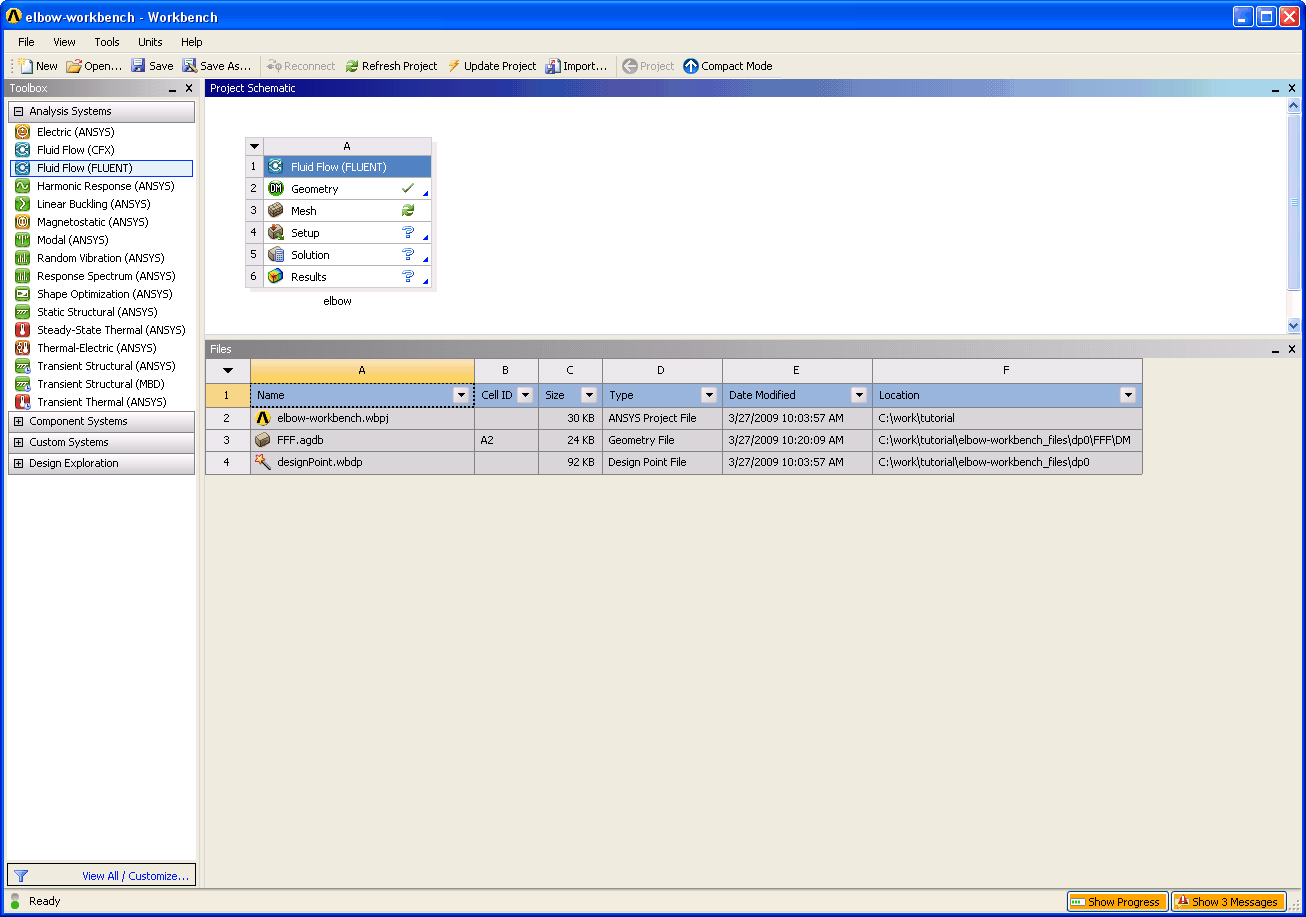
Task: Toggle the toolbox filter icon
Action: point(21,876)
